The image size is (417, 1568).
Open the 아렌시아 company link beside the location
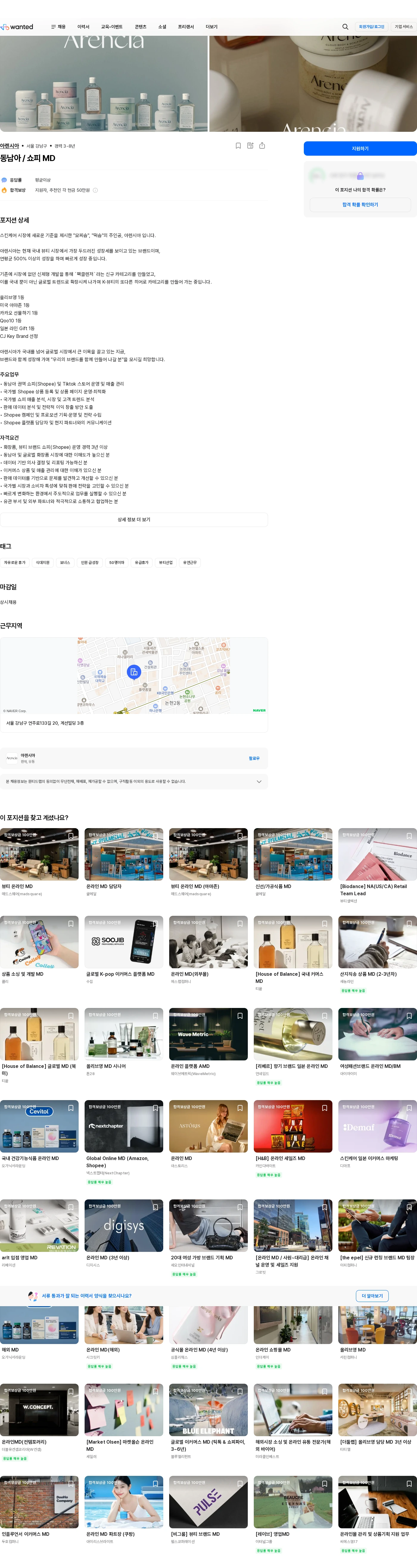point(10,146)
